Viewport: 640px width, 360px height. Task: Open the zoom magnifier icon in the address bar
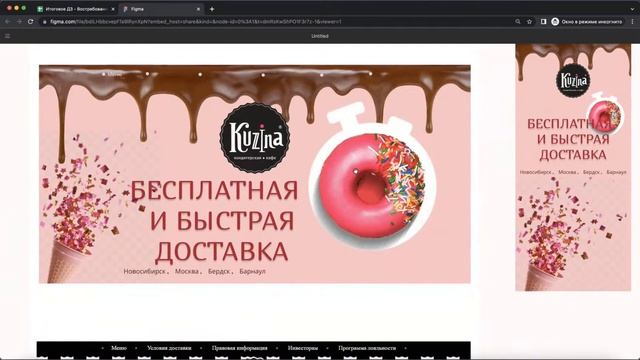click(x=518, y=22)
